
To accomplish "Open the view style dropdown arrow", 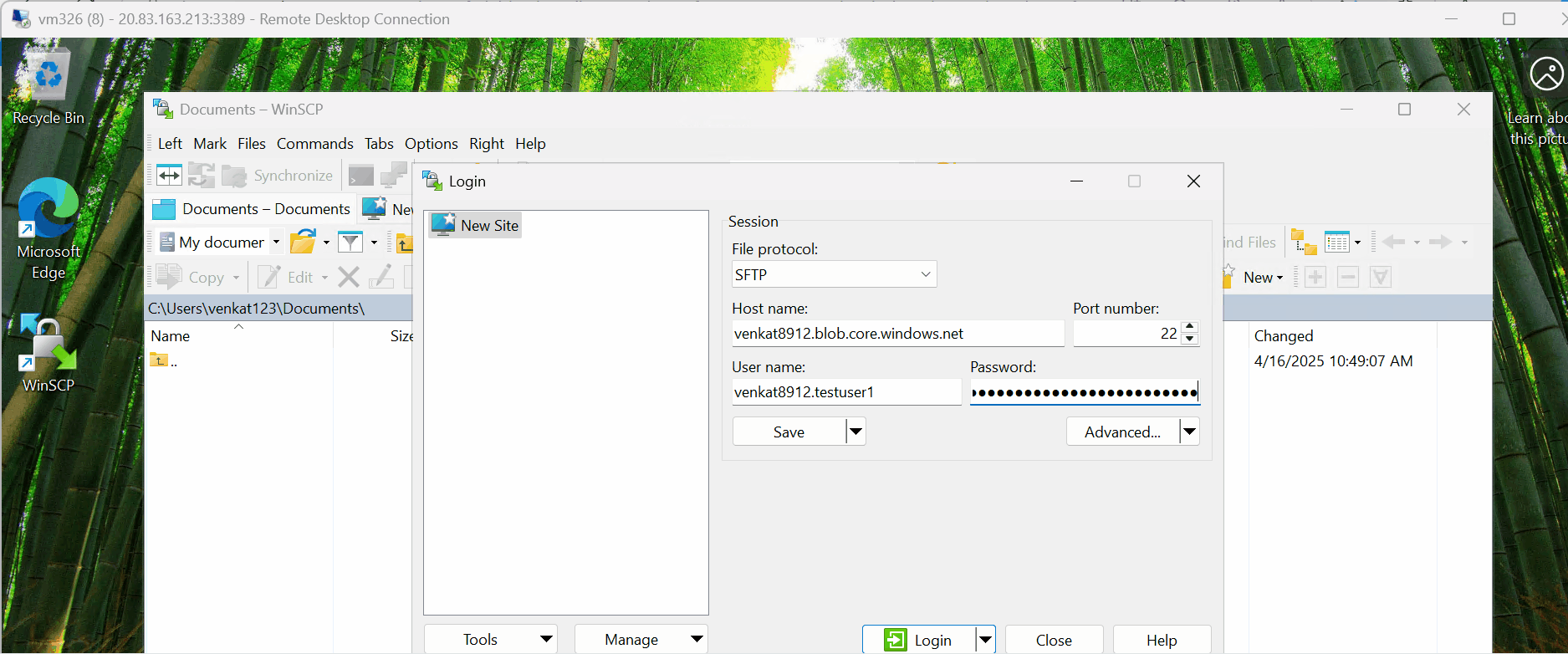I will (1357, 243).
